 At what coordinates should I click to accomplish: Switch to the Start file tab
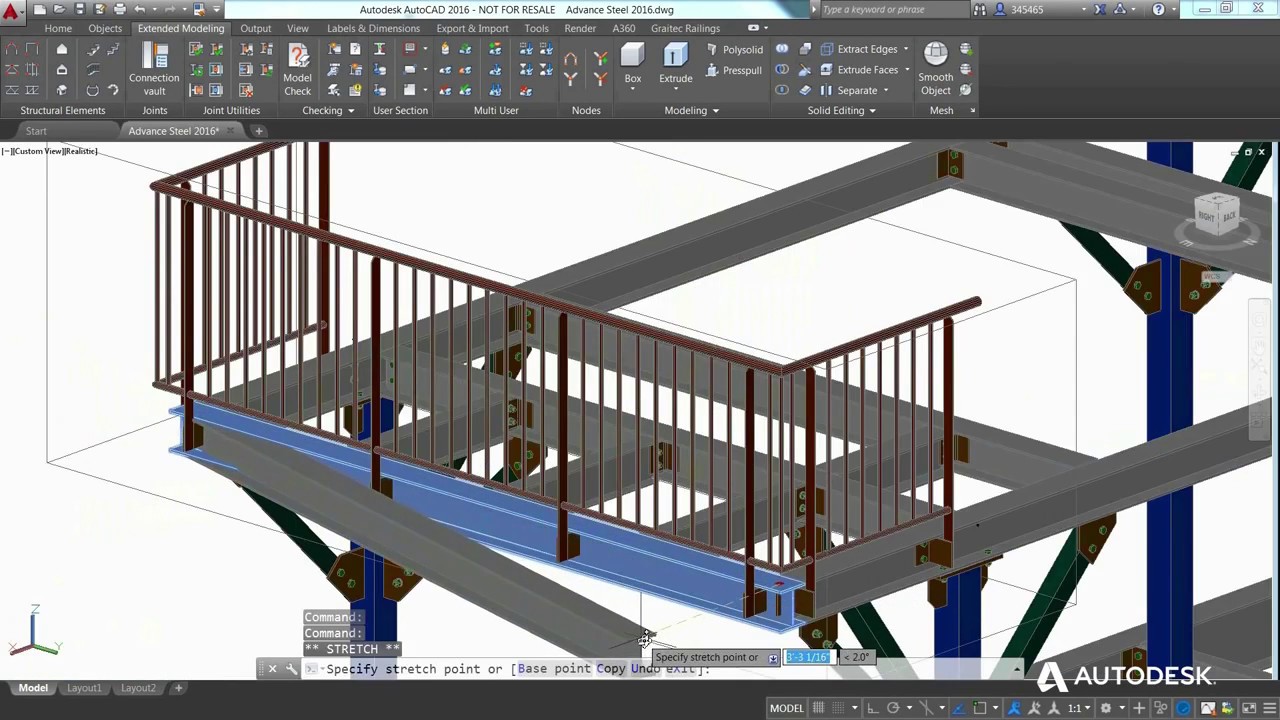[36, 131]
